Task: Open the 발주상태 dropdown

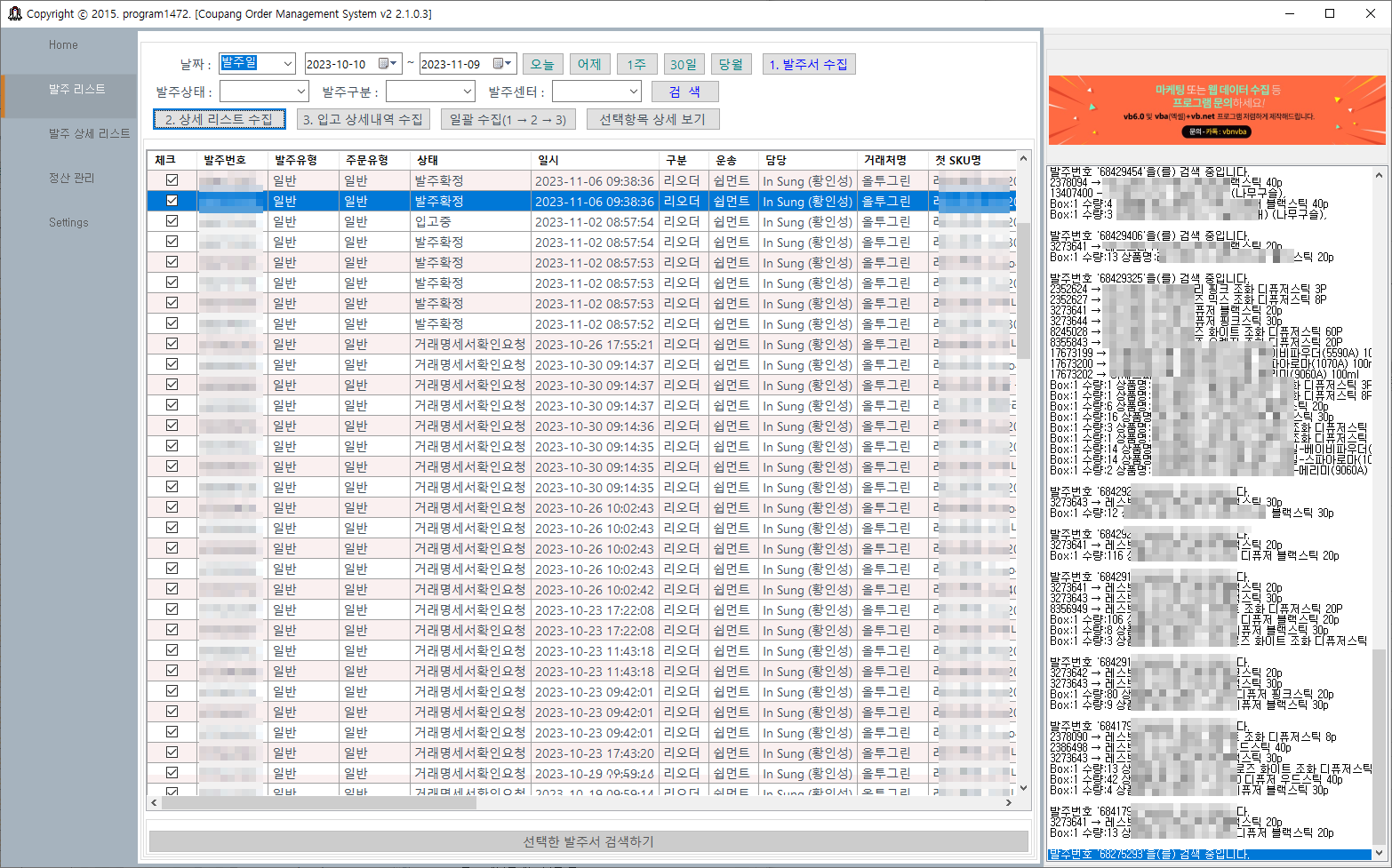Action: 264,91
